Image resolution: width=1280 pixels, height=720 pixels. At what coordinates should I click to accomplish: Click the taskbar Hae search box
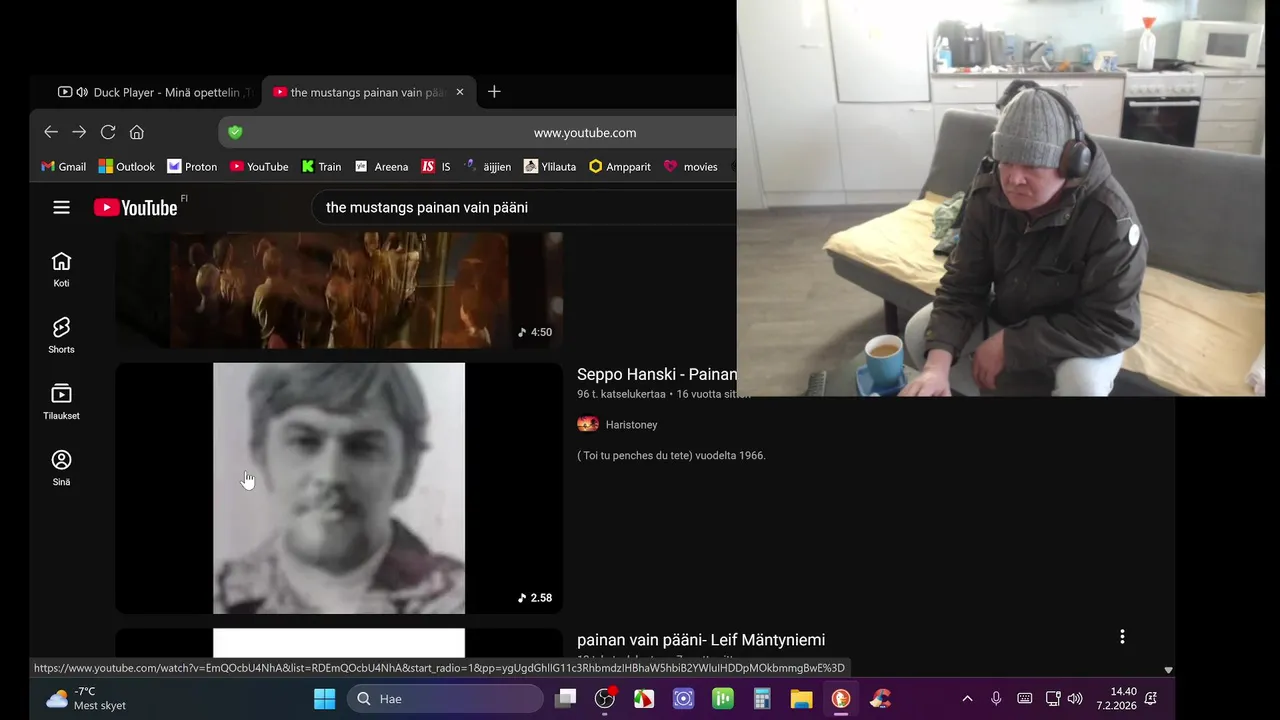coord(444,699)
